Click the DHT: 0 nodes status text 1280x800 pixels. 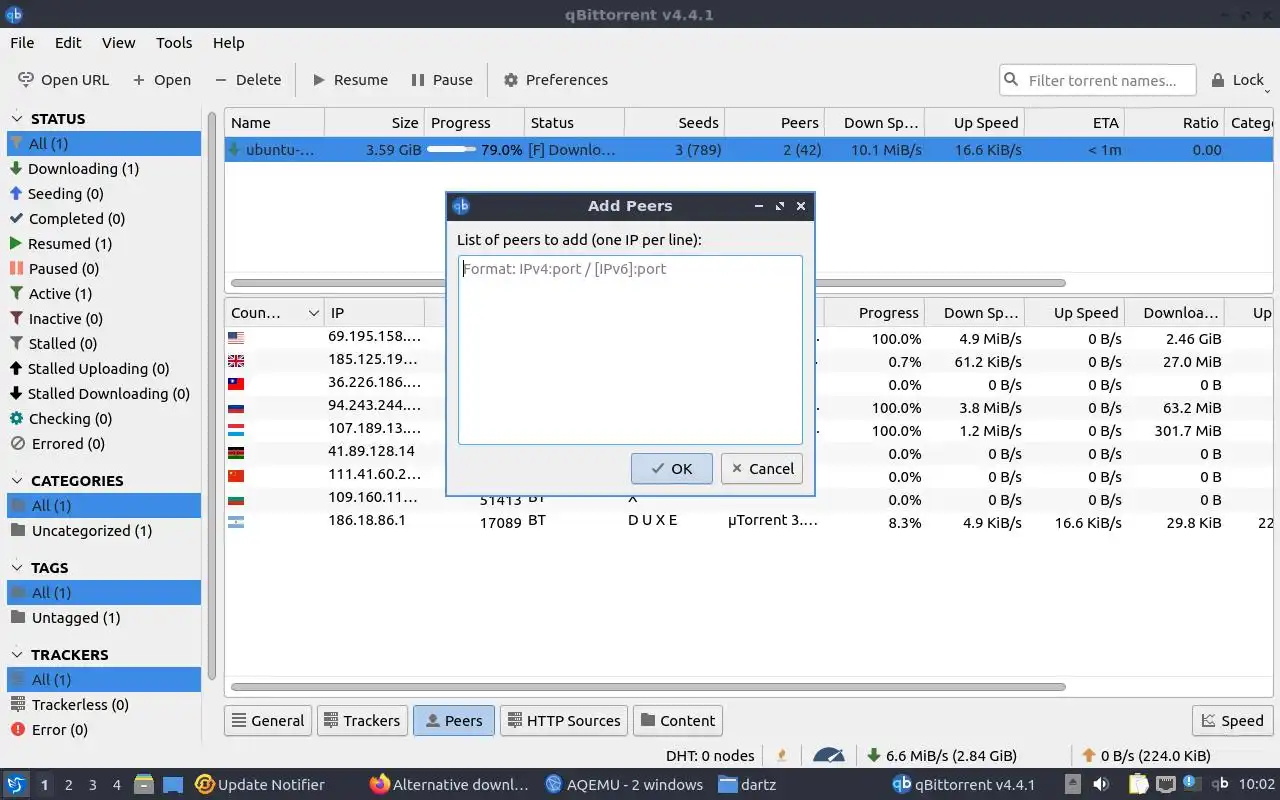(x=710, y=755)
